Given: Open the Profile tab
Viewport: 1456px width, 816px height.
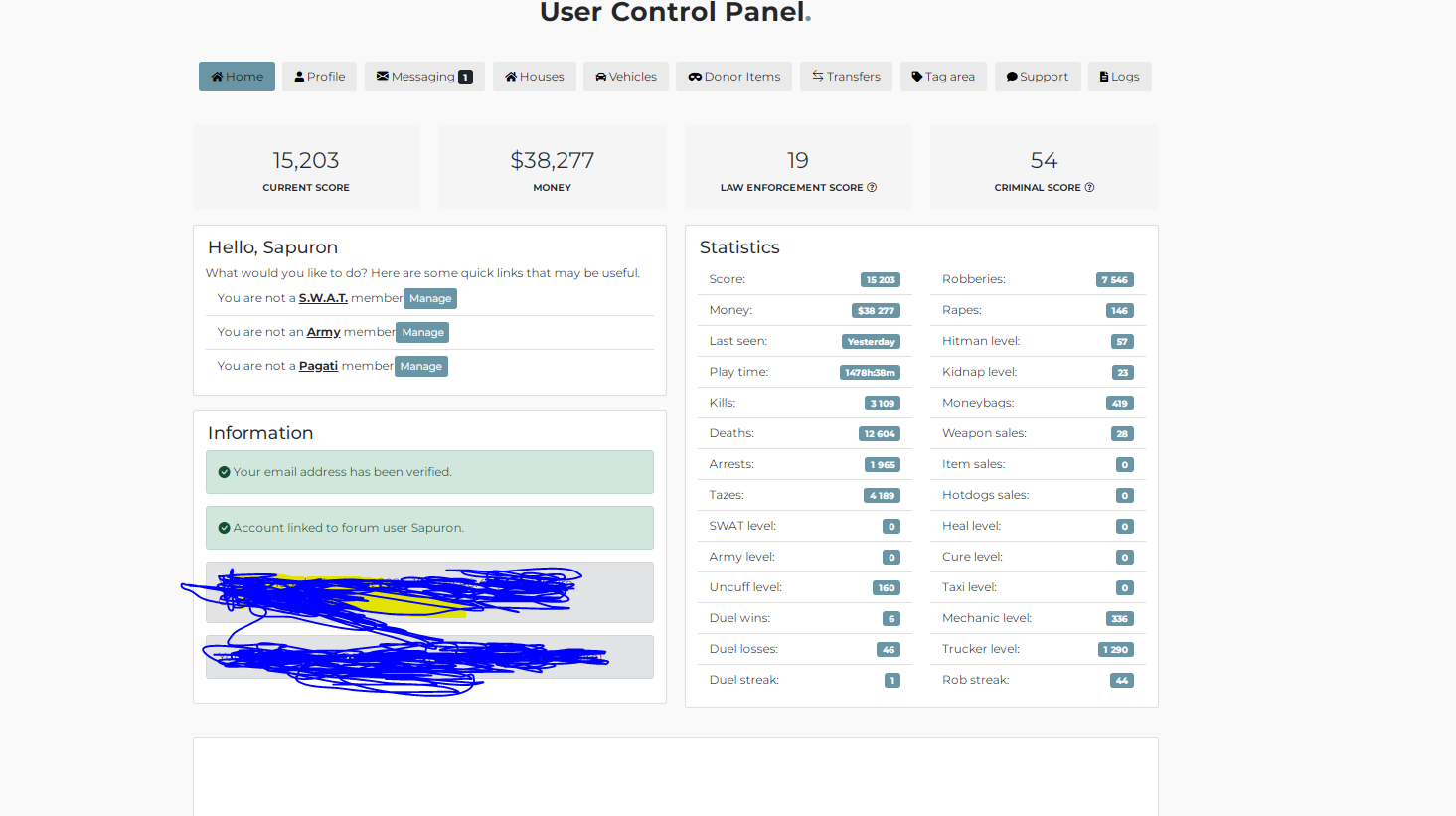Looking at the screenshot, I should coord(320,77).
